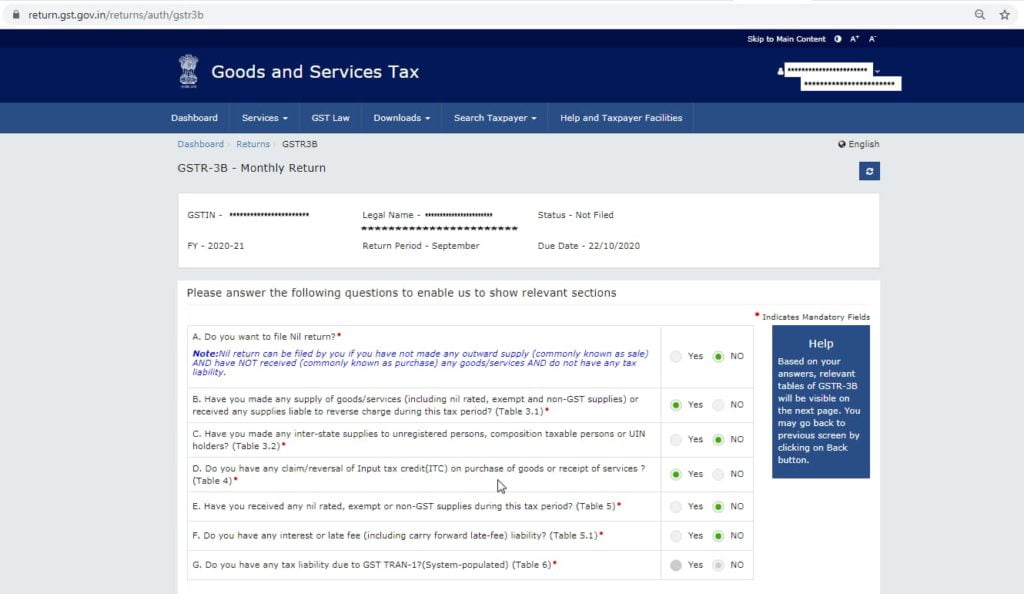
Task: Click the GSTR-3B - Monthly Return heading
Action: 251,168
